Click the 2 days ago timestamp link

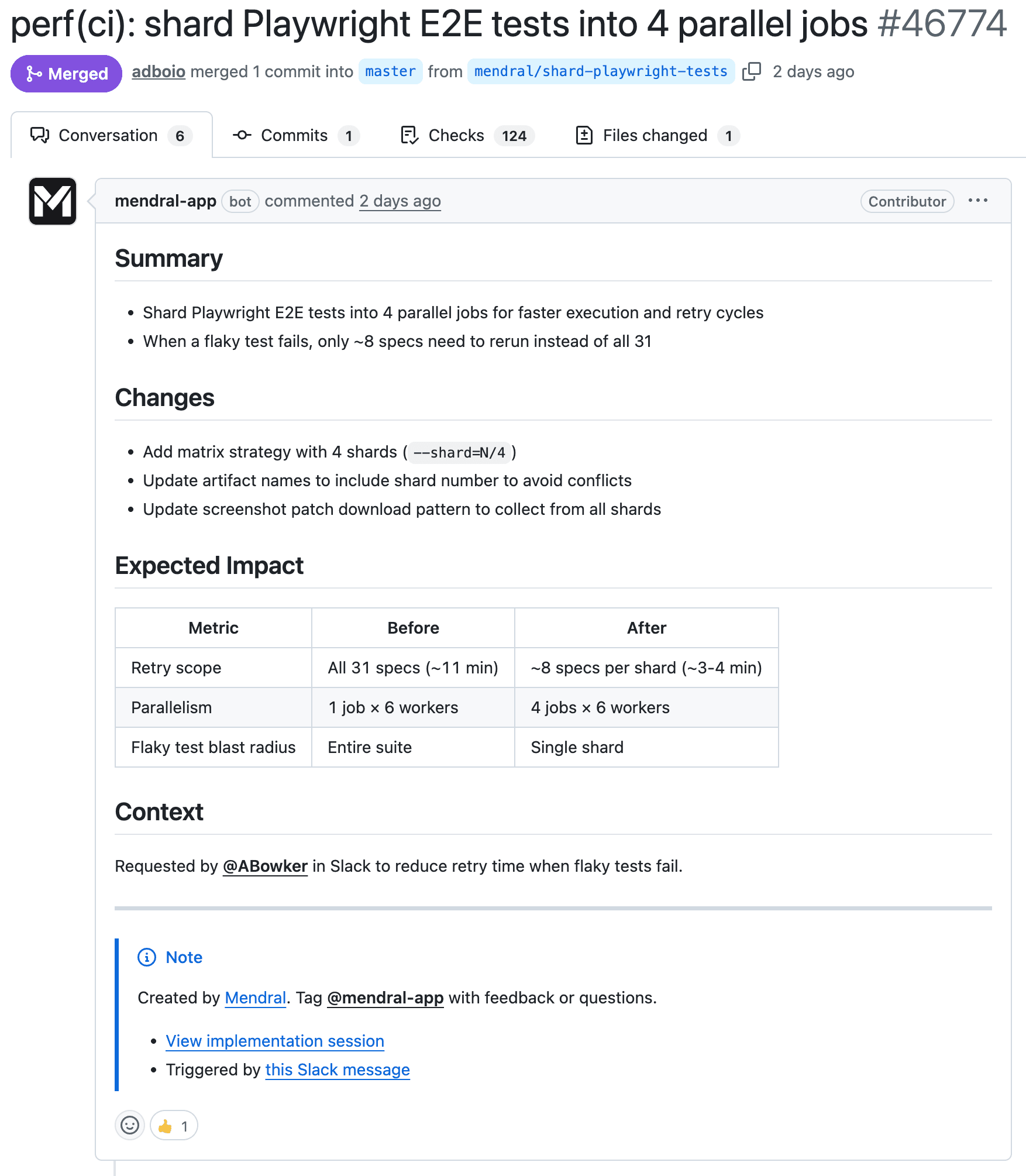pos(400,201)
